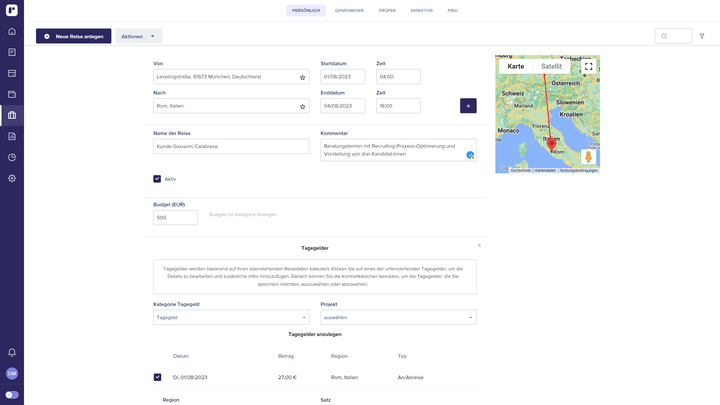This screenshot has width=720, height=405.
Task: Click the filter icon at top right
Action: pos(702,36)
